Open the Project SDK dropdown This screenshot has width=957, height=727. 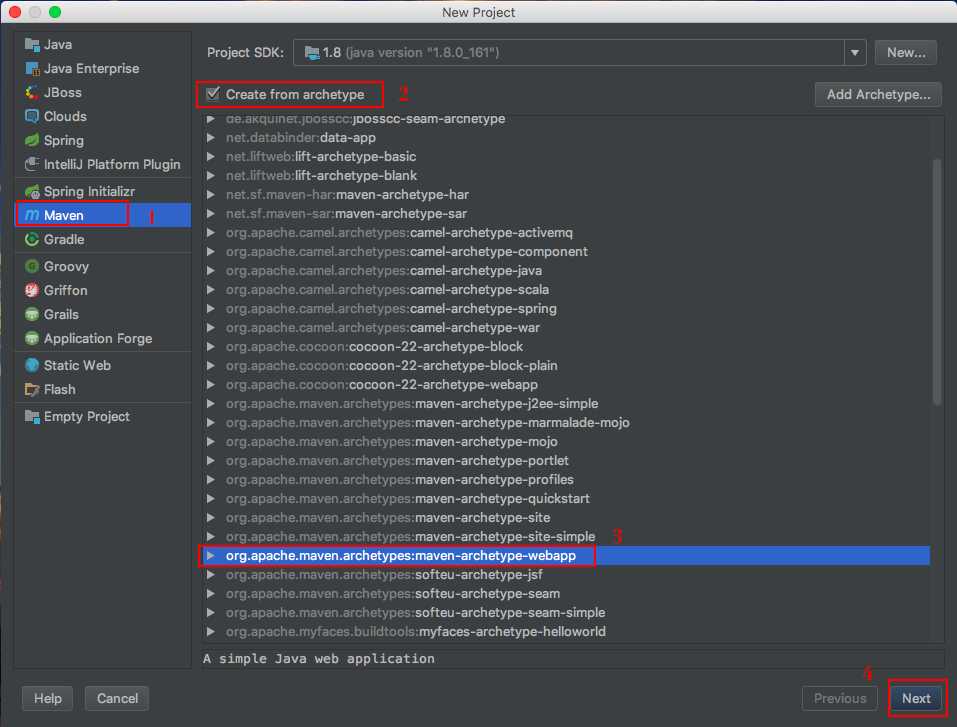(855, 52)
